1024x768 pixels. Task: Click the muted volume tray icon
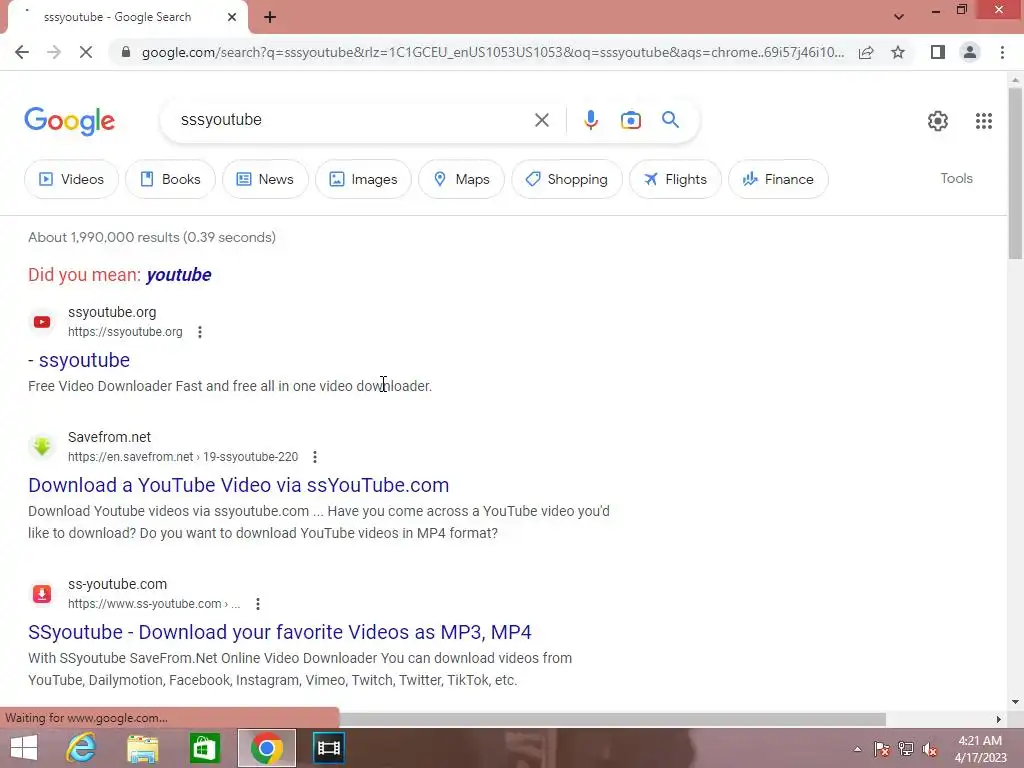(x=930, y=749)
